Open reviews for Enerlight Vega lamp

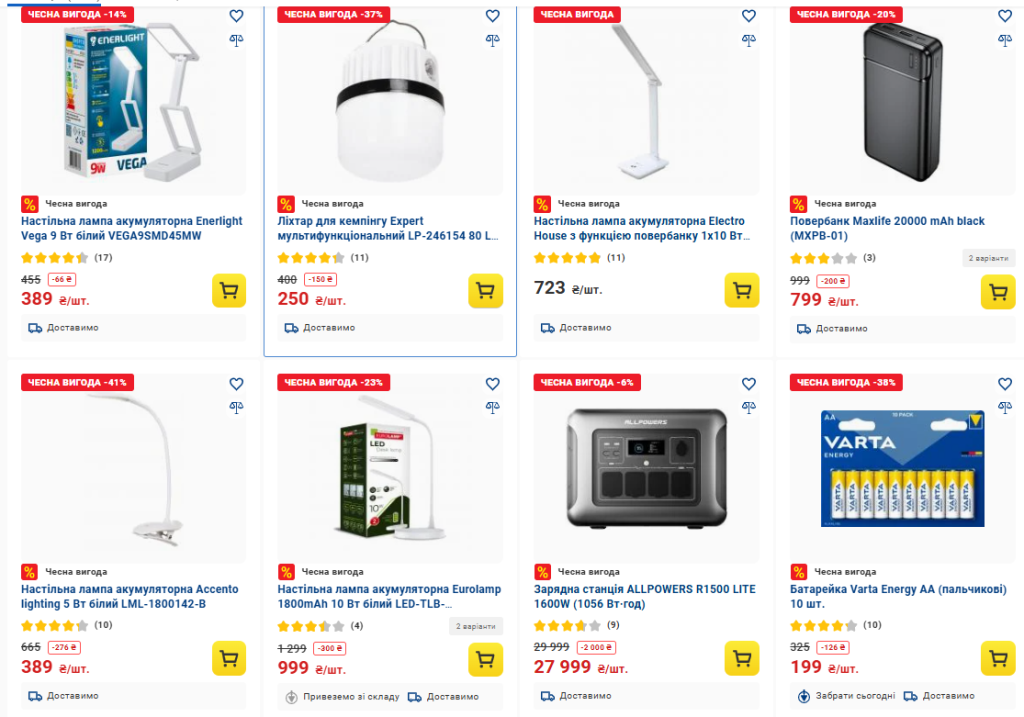point(103,258)
